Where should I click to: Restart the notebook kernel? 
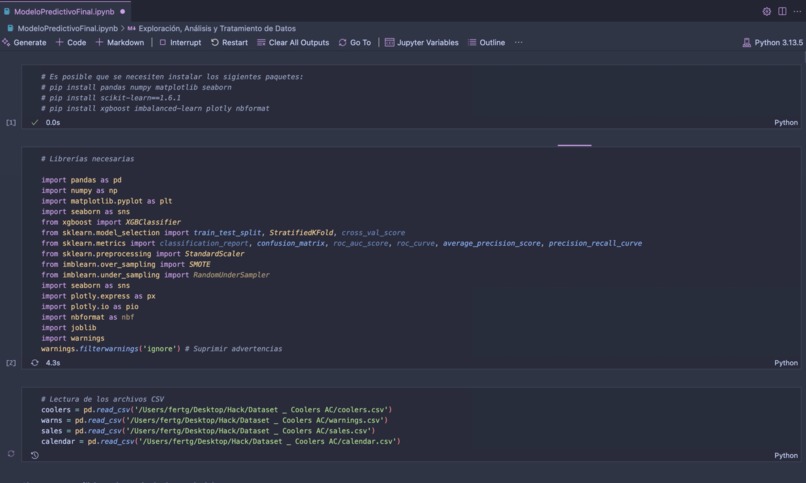[229, 43]
